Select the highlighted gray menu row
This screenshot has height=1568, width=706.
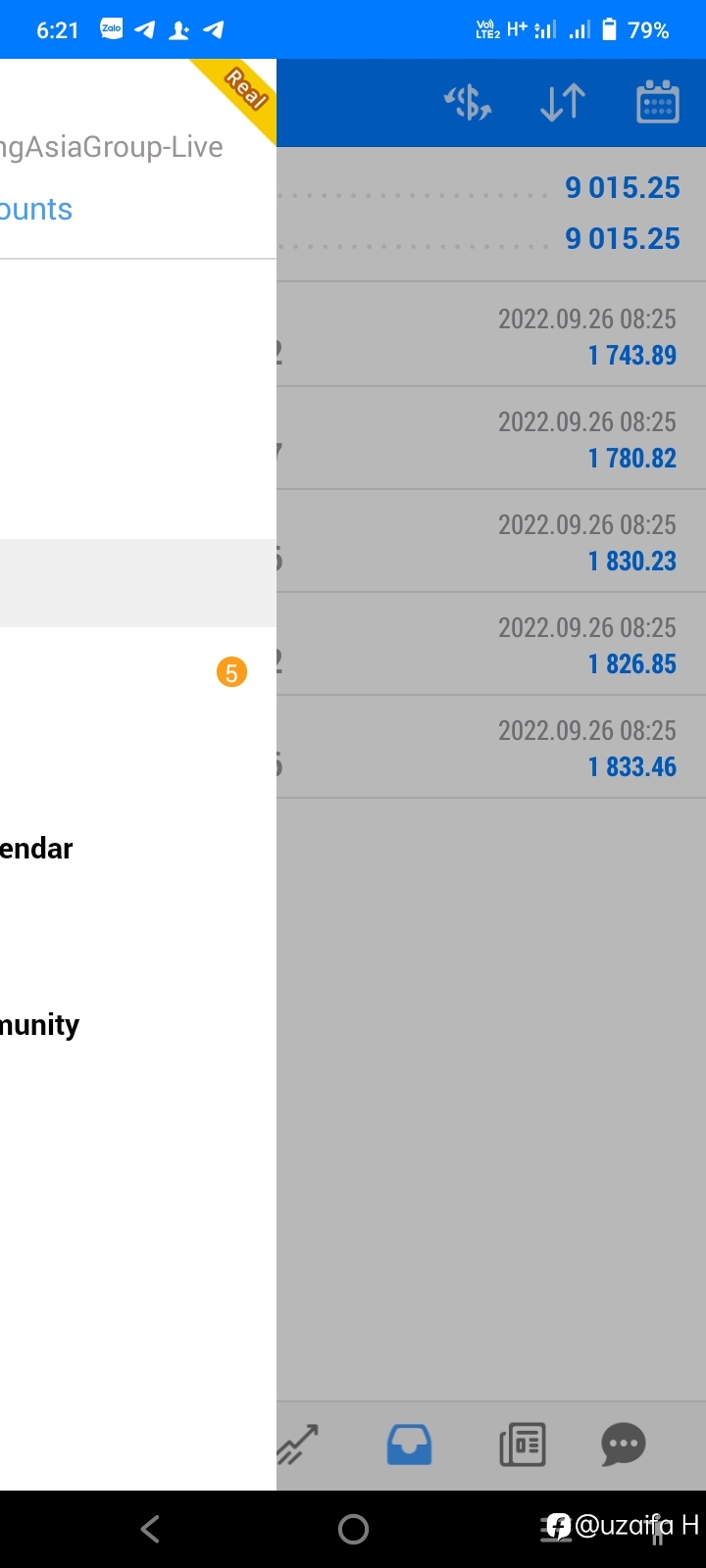click(x=138, y=583)
